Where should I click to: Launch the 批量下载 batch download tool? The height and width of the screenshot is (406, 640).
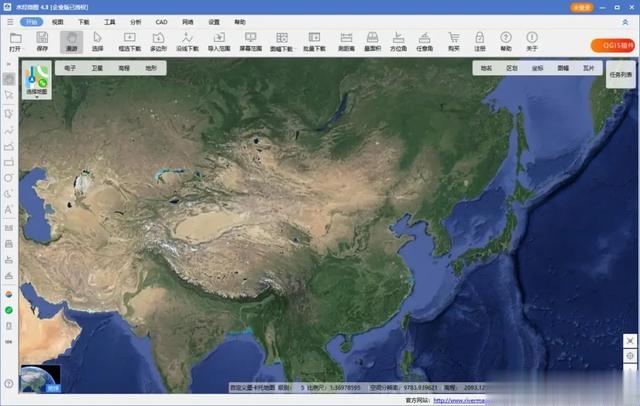tap(314, 42)
